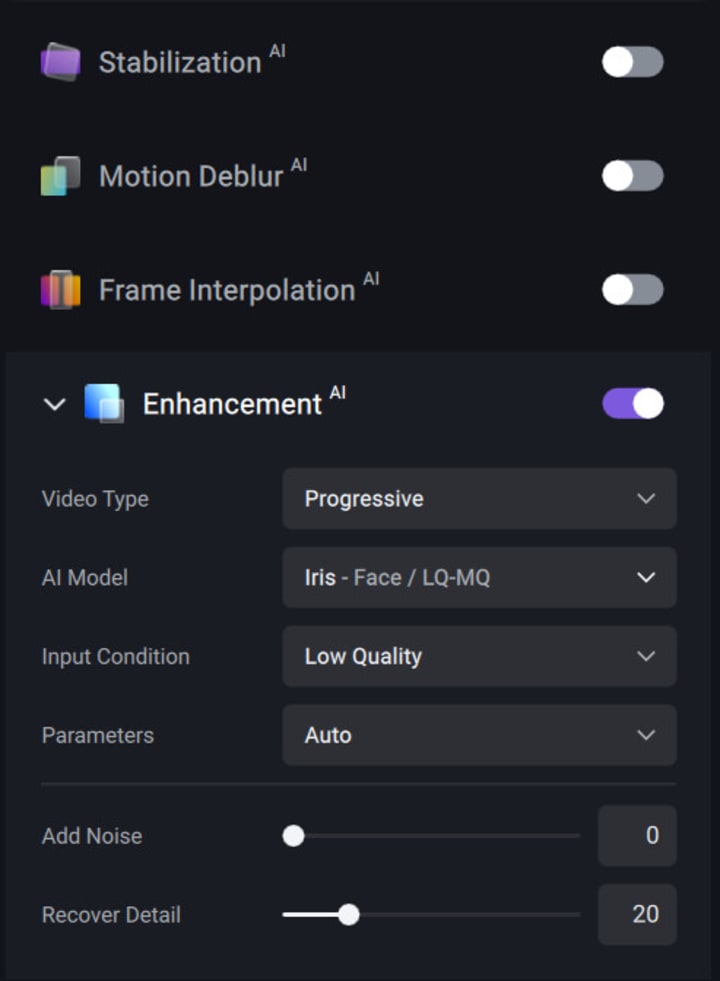
Task: Disable the Enhancement toggle
Action: [x=632, y=404]
